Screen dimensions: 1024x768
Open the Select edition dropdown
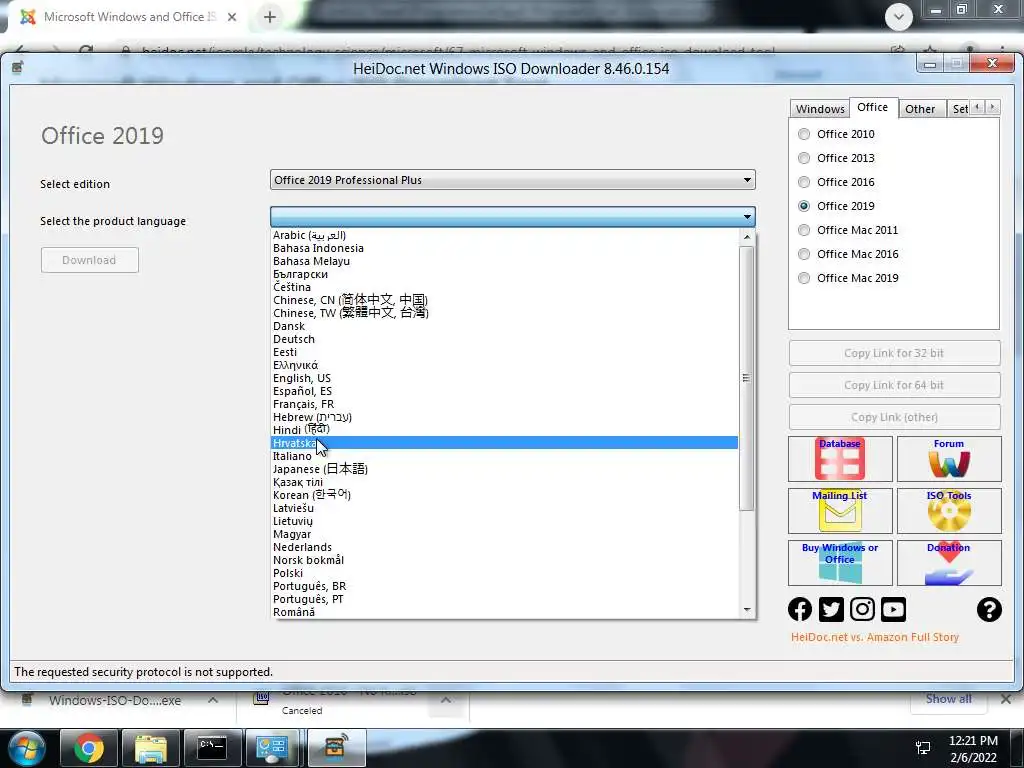pos(513,180)
